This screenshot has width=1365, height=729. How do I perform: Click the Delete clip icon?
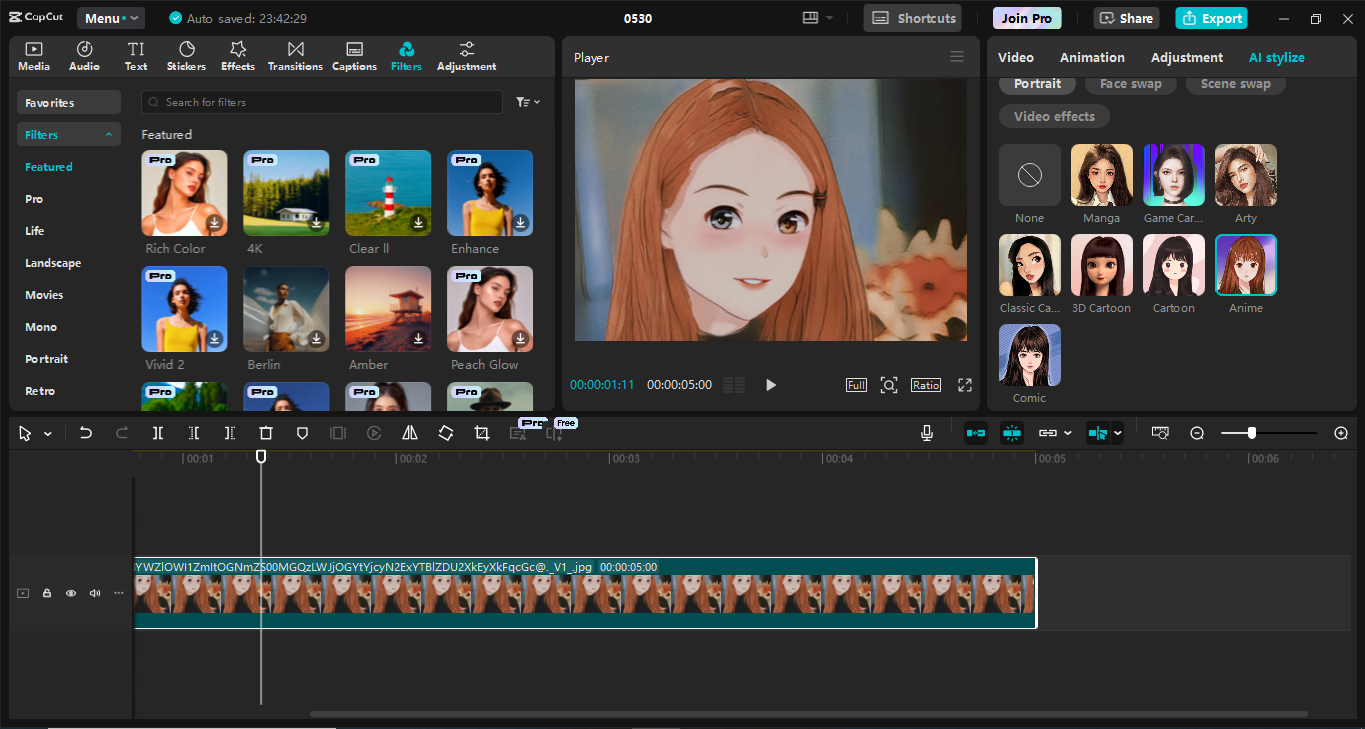click(265, 432)
